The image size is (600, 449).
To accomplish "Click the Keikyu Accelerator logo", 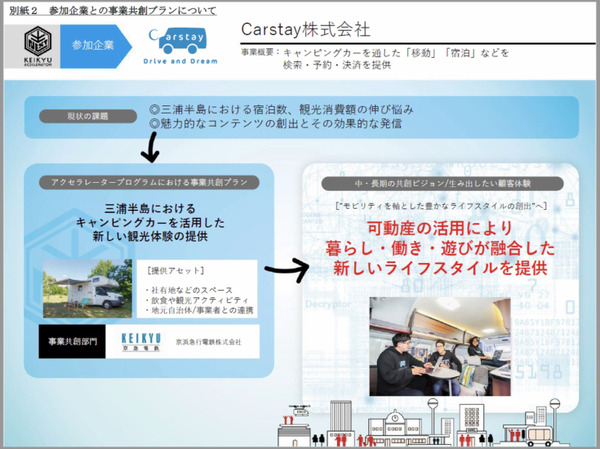I will tap(36, 46).
